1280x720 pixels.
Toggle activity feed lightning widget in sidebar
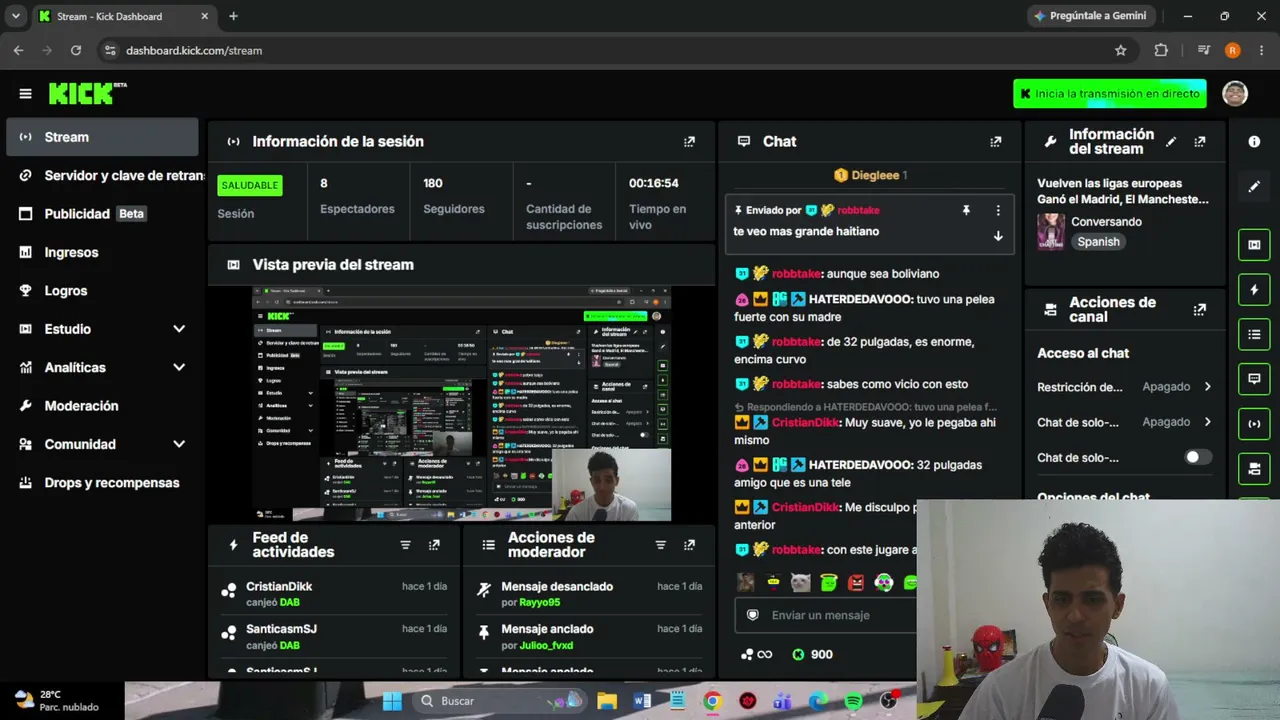(x=1254, y=290)
